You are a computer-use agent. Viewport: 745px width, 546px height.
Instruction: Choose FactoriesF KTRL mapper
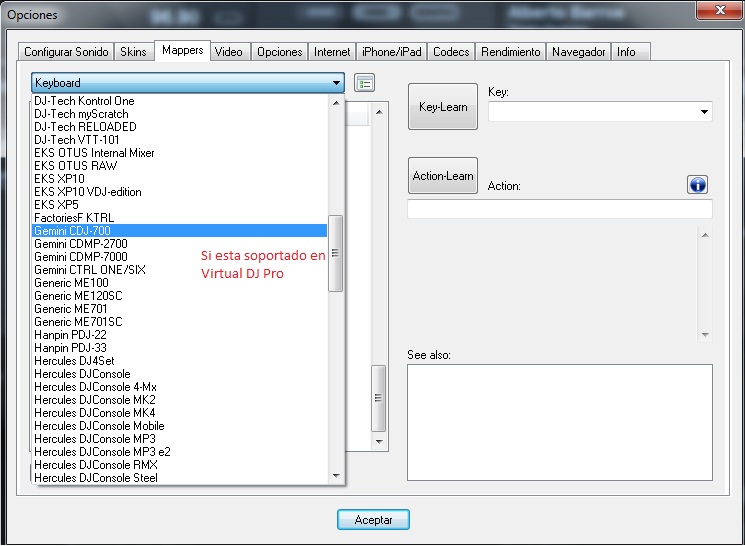180,218
